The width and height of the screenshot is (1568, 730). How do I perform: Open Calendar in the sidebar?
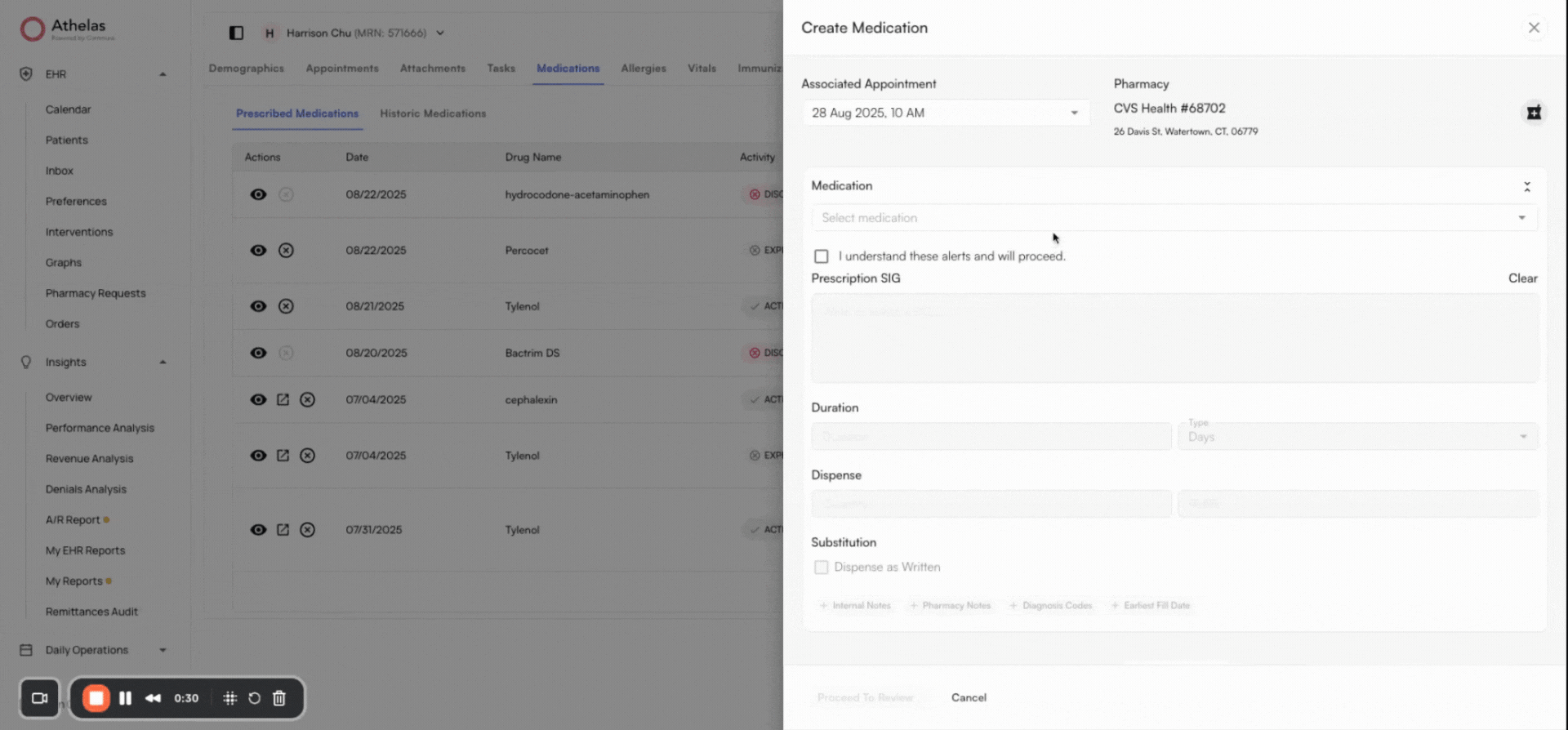[69, 109]
